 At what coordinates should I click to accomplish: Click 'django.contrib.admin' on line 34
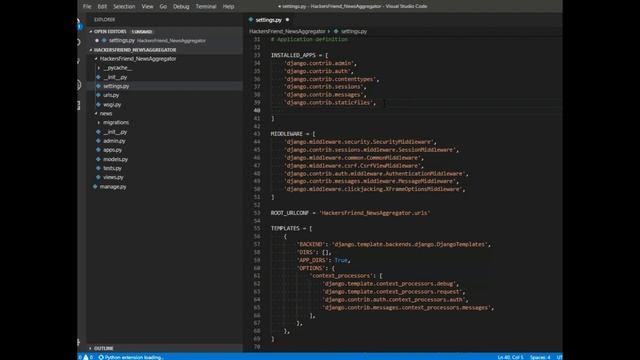pos(320,63)
